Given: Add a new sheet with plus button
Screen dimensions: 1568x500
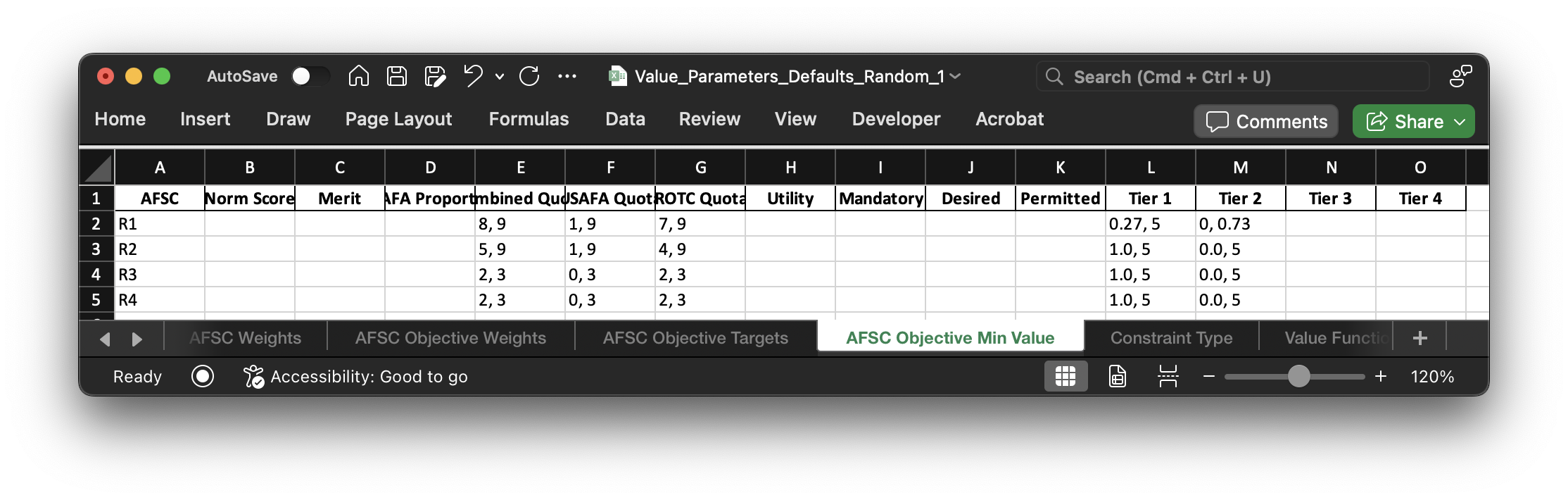Looking at the screenshot, I should [1420, 338].
